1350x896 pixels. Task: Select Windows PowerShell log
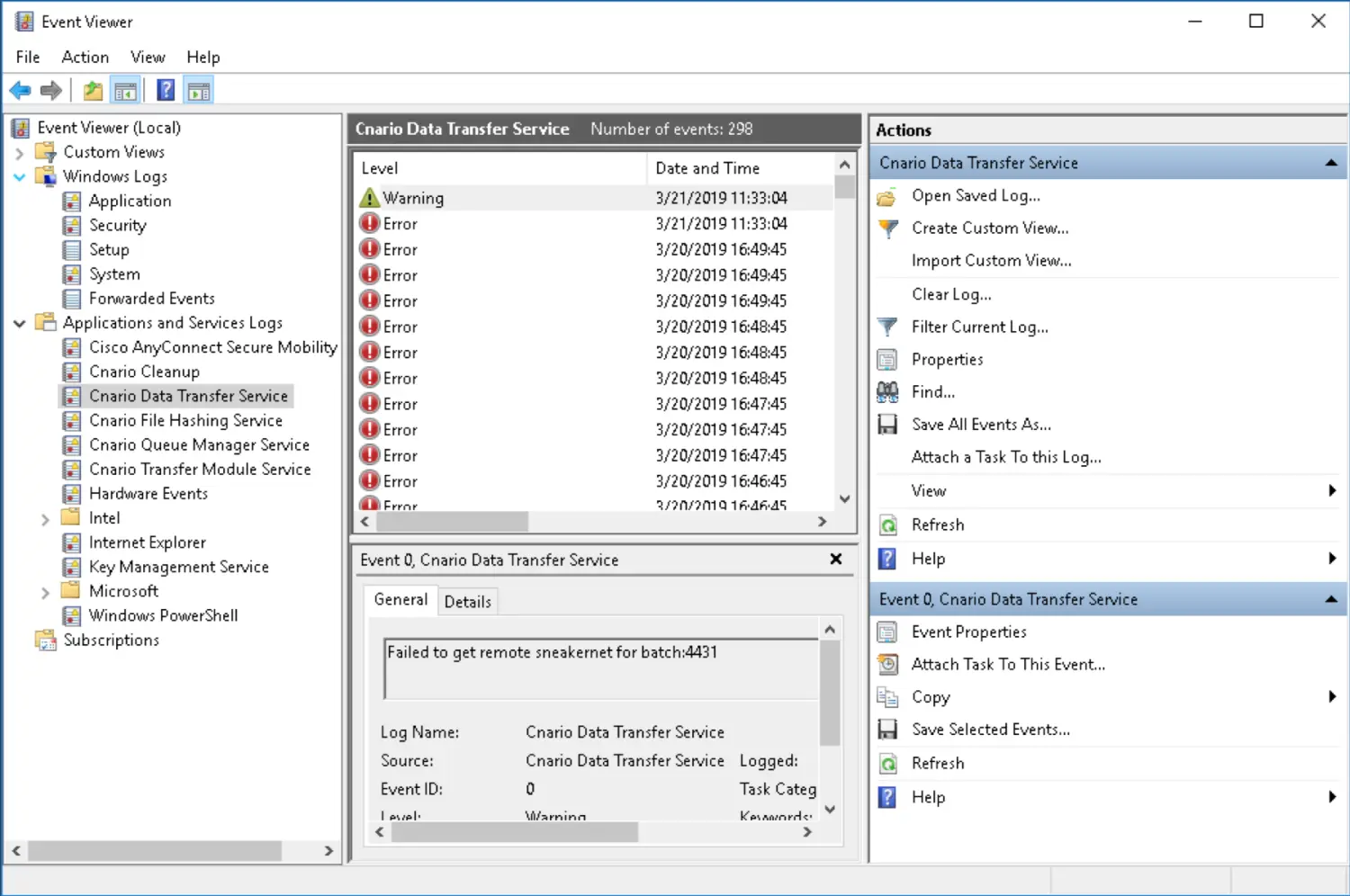point(163,615)
